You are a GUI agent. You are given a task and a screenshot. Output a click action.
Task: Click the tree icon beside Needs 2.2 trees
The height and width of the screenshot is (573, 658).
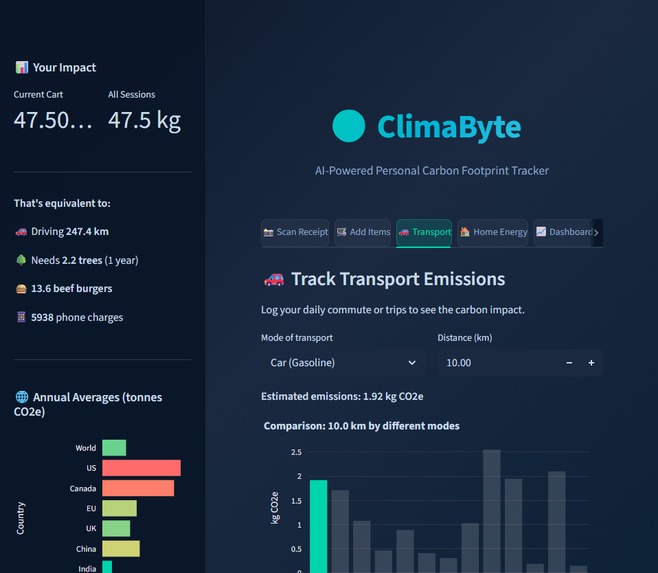pyautogui.click(x=21, y=260)
